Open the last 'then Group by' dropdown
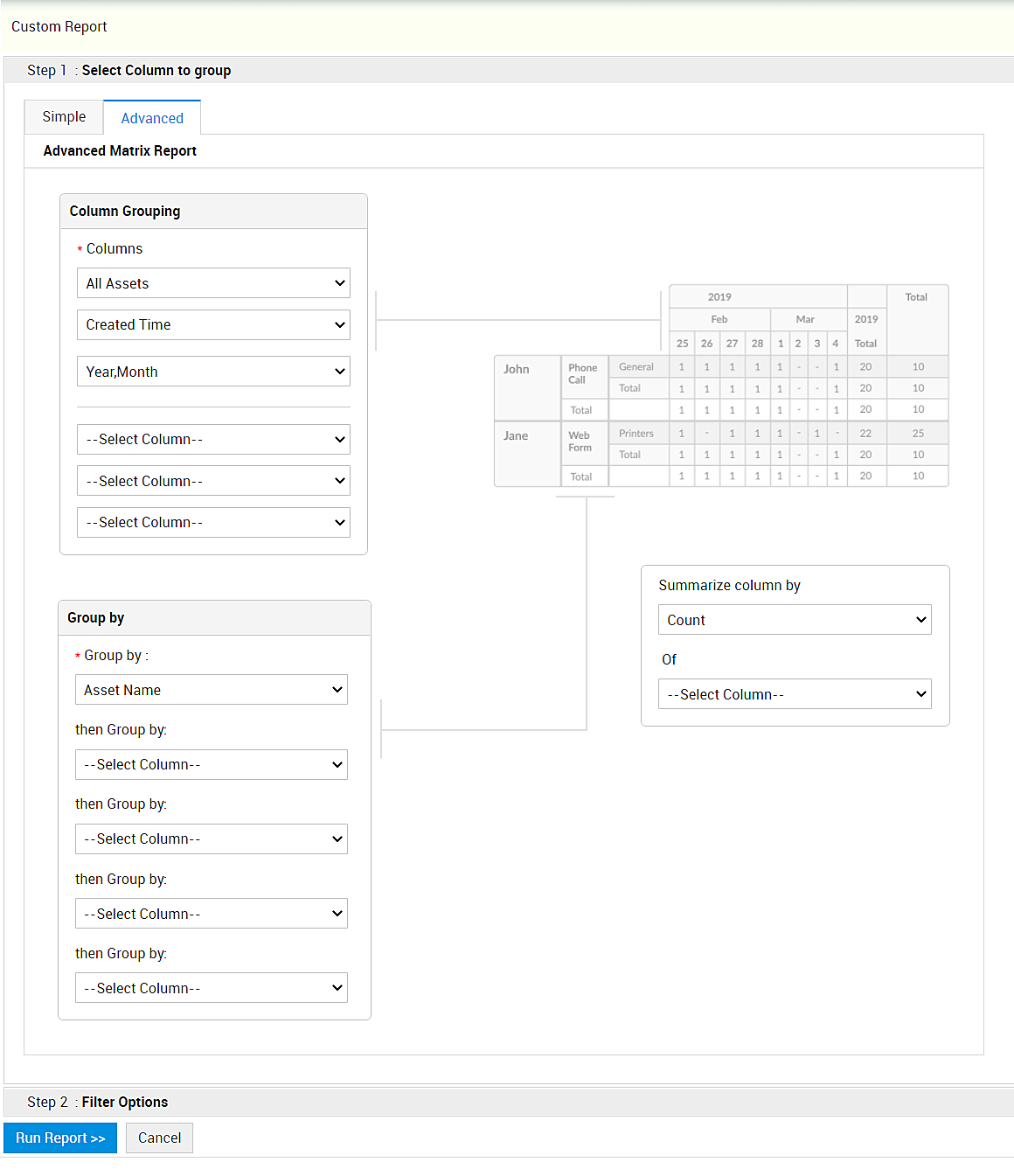This screenshot has width=1014, height=1176. click(212, 988)
